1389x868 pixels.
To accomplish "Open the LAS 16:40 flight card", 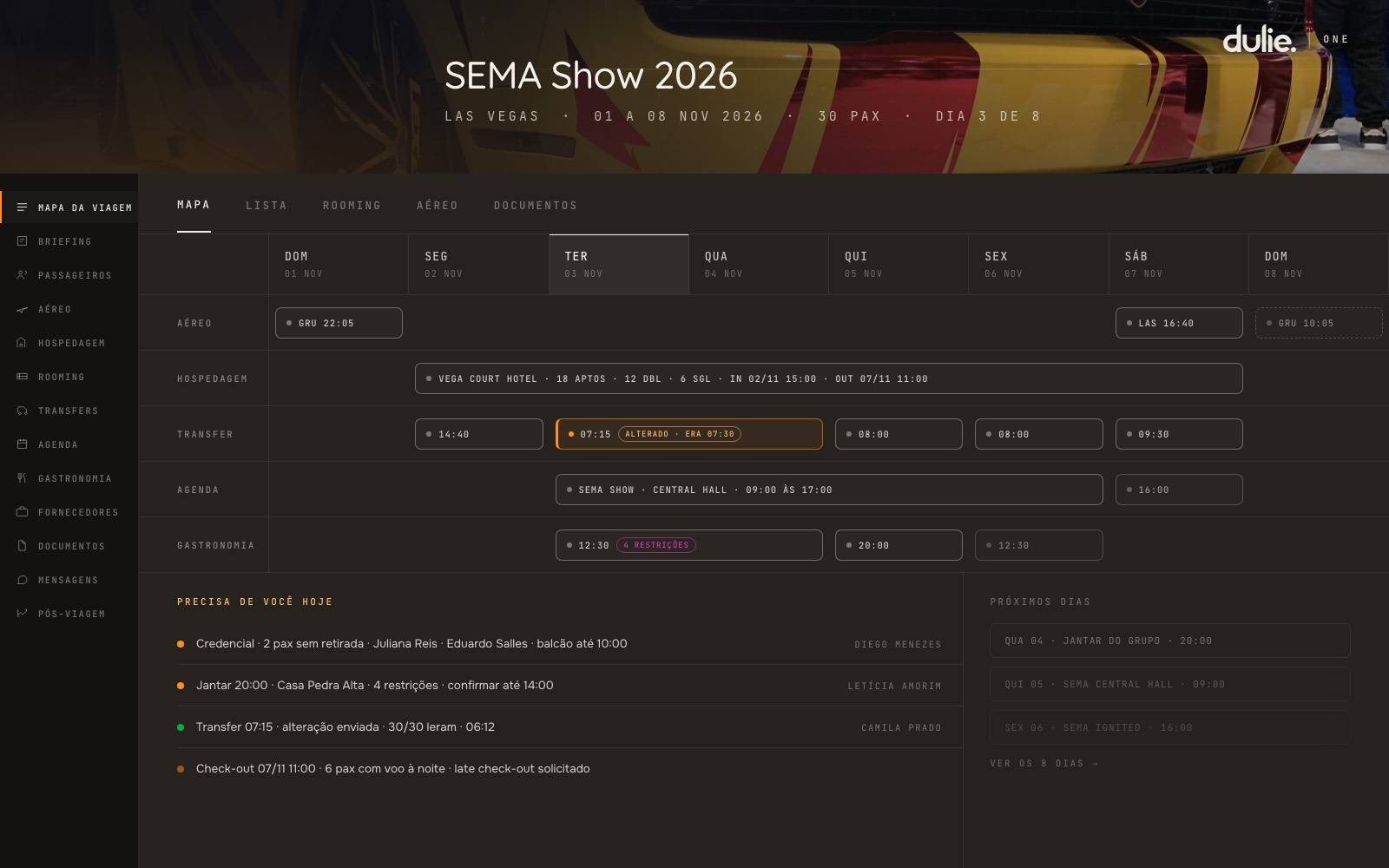I will [1179, 323].
